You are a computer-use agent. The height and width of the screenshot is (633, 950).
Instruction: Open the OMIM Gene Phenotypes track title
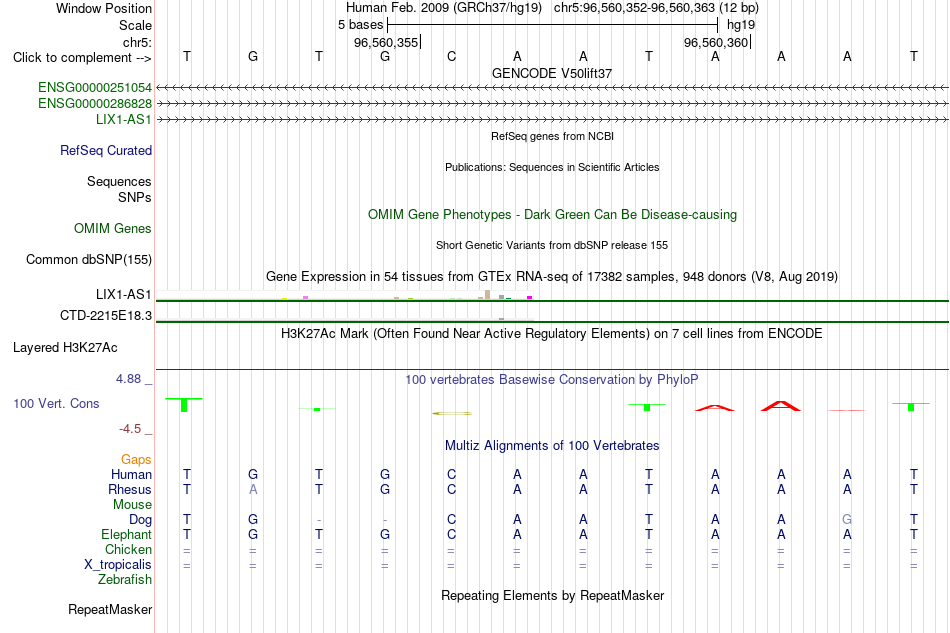pos(553,214)
